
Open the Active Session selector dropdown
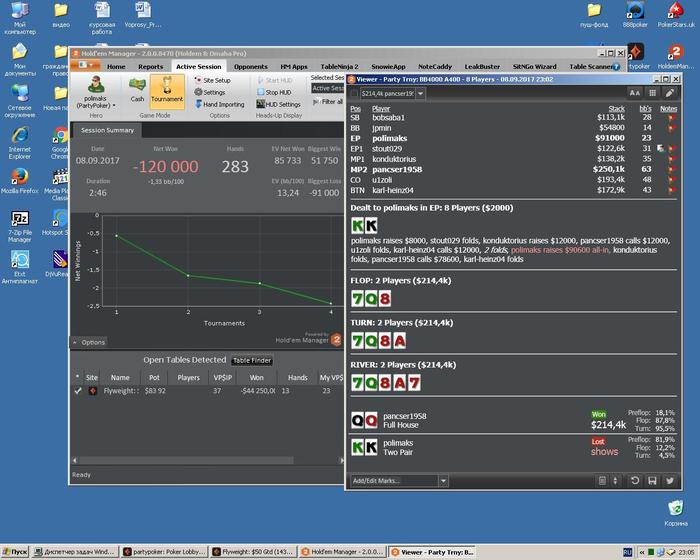point(328,88)
